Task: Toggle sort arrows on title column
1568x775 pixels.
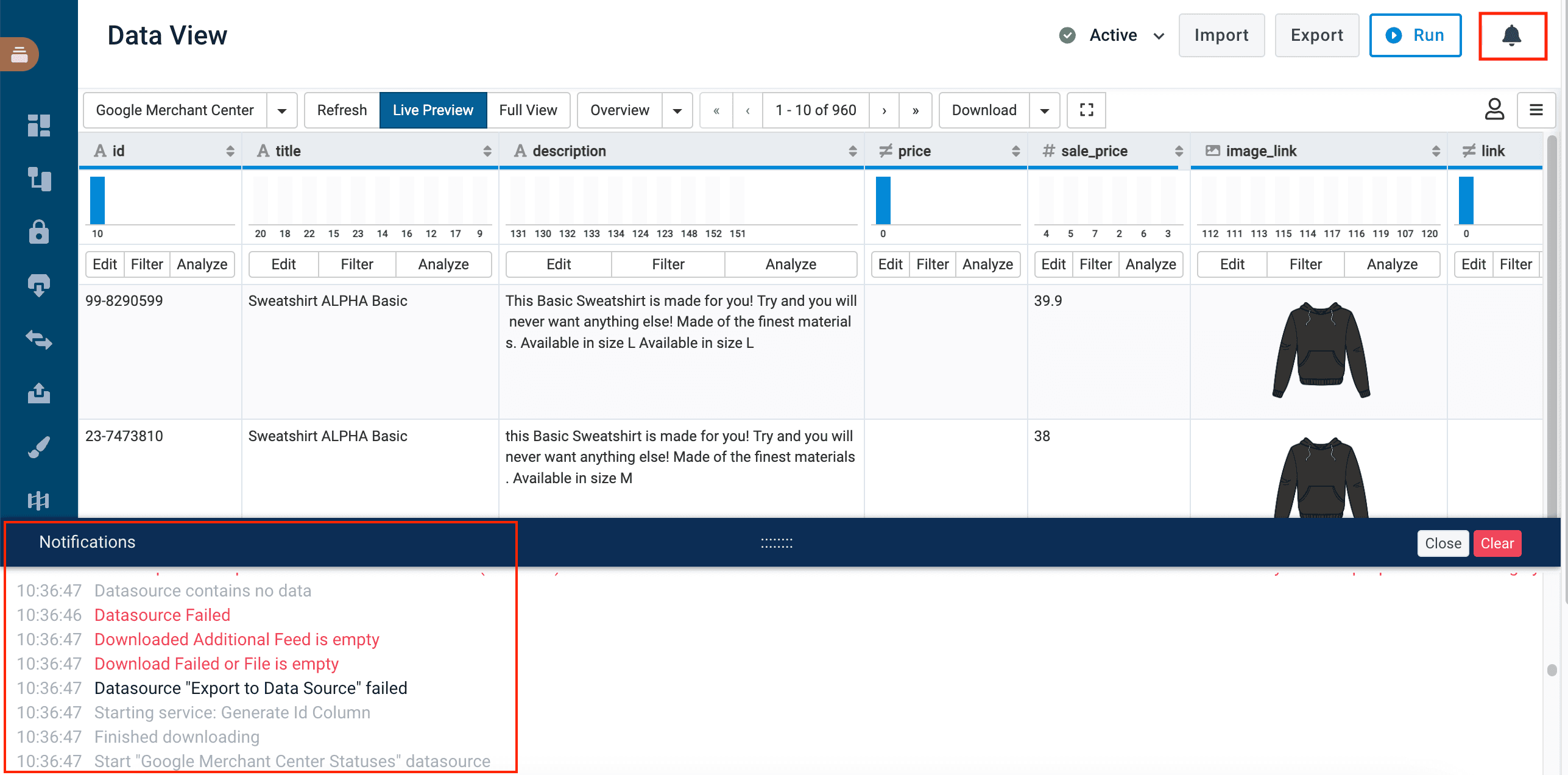Action: point(487,151)
